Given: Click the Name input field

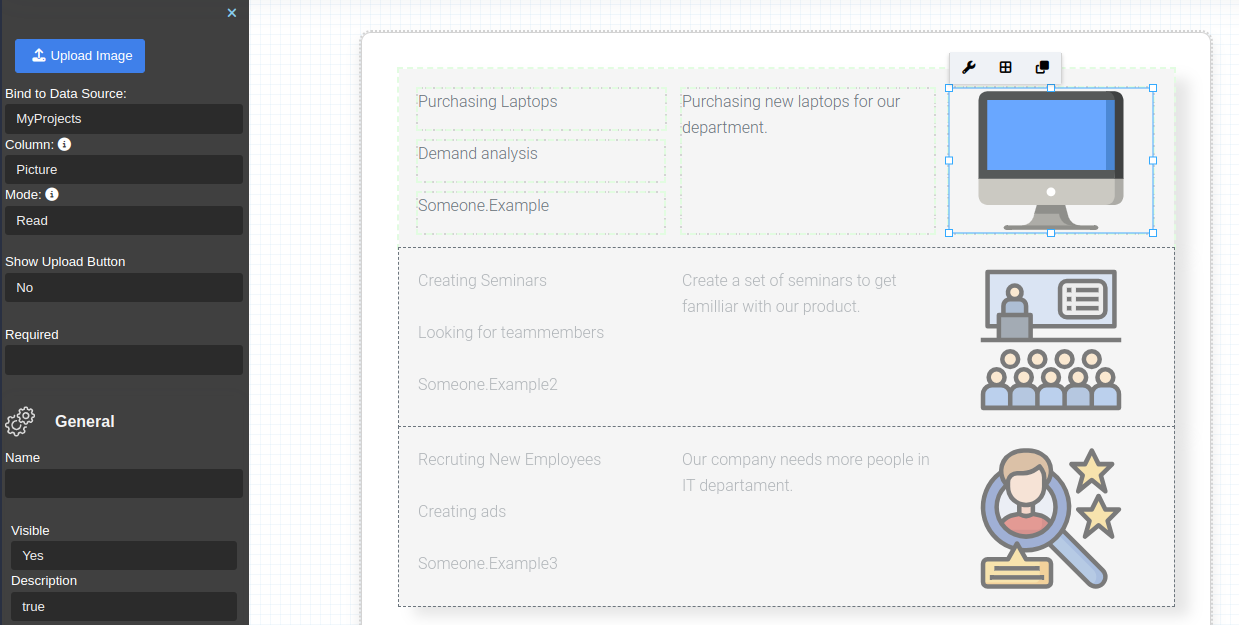Looking at the screenshot, I should pyautogui.click(x=124, y=484).
